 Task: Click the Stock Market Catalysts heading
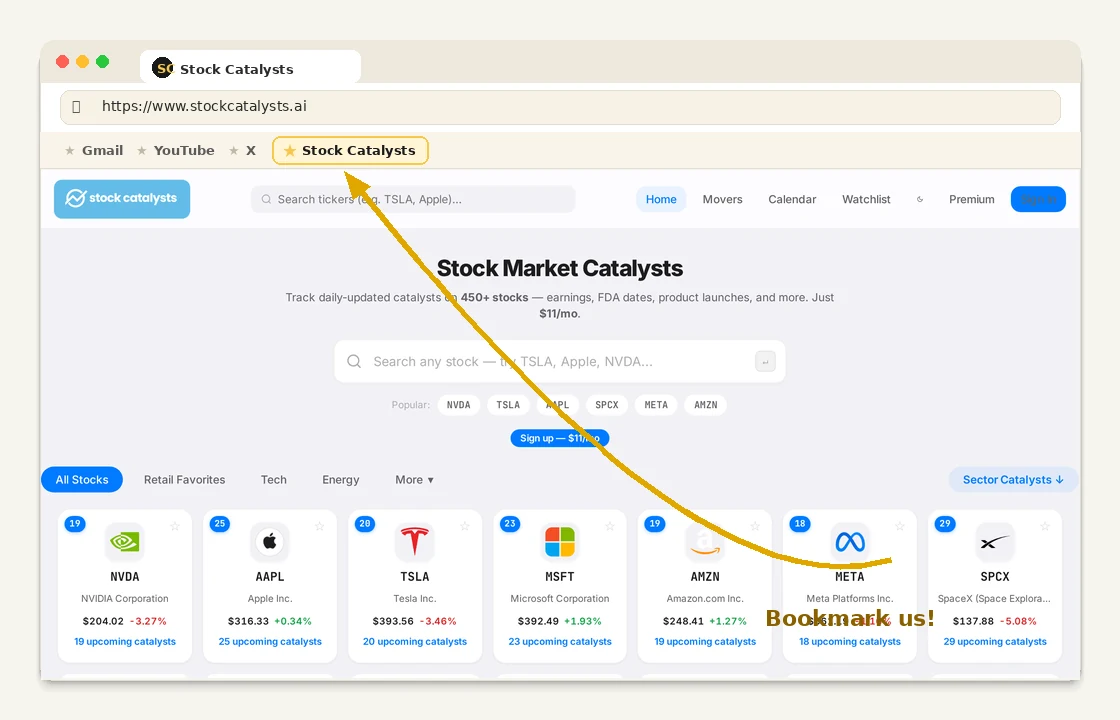[559, 269]
